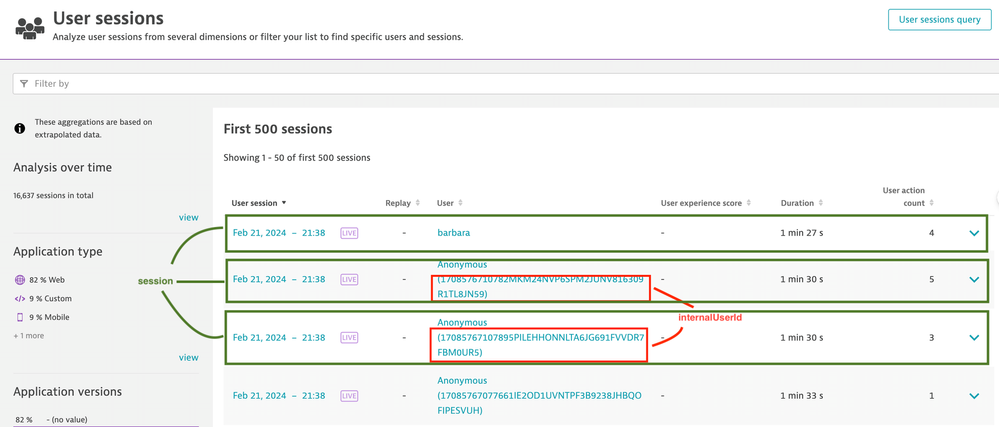Click the User sessions people icon
This screenshot has width=999, height=427.
(29, 27)
